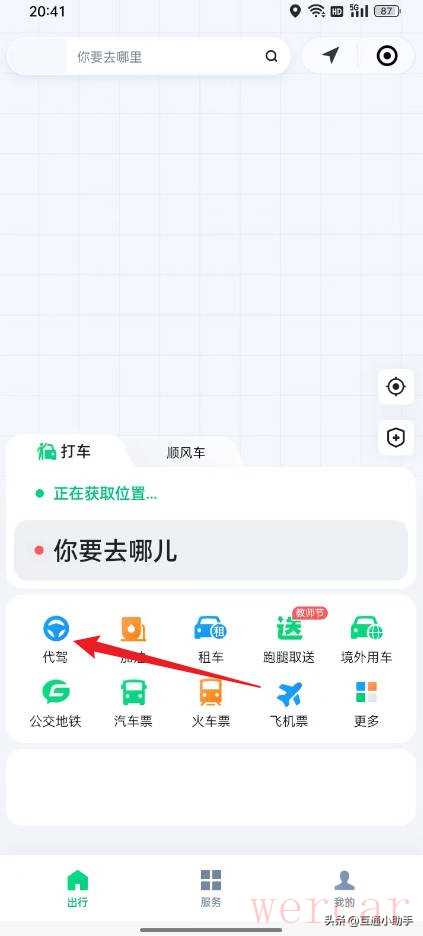Tap the 你要去哪儿 destination field

click(x=211, y=550)
